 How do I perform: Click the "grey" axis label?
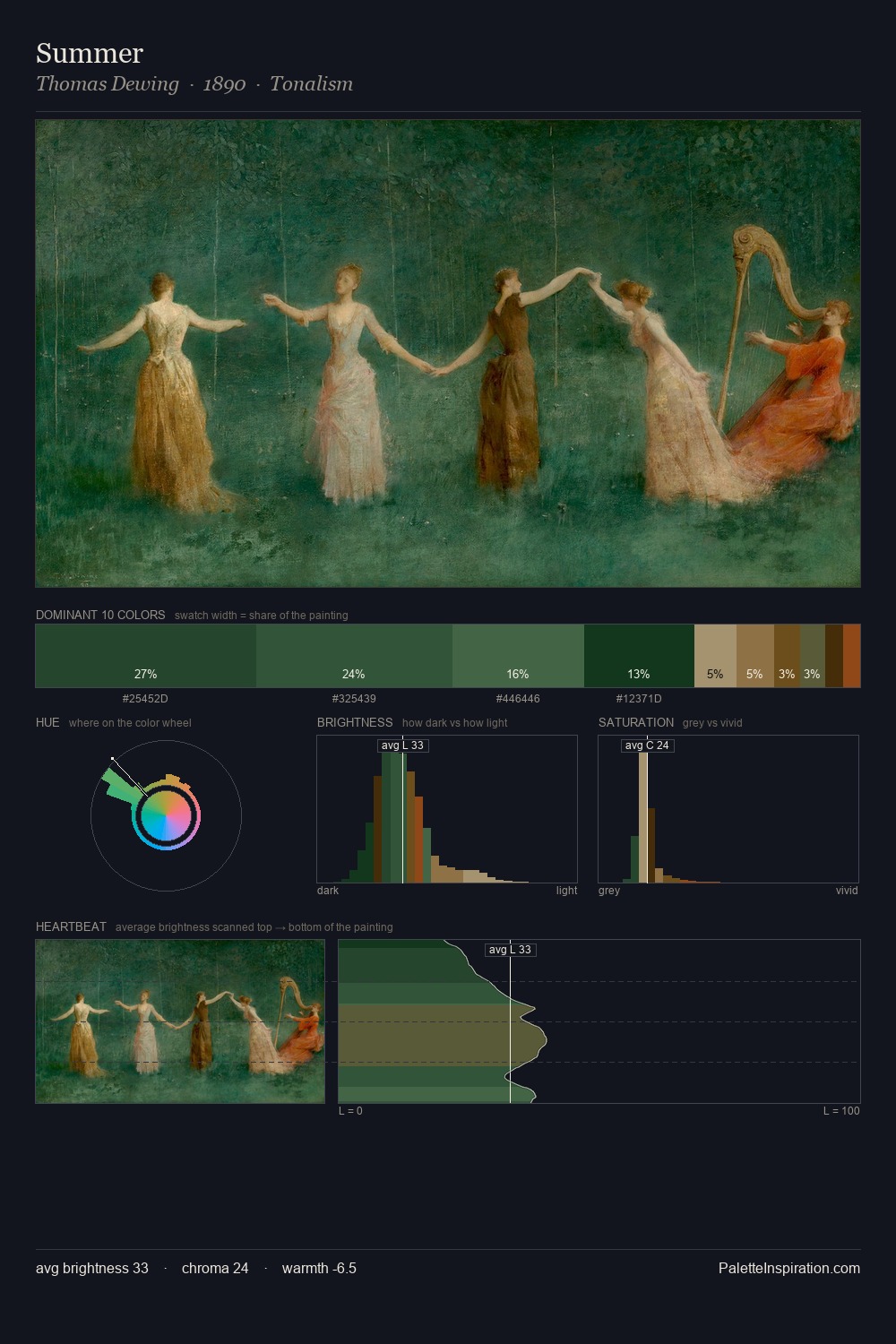609,891
